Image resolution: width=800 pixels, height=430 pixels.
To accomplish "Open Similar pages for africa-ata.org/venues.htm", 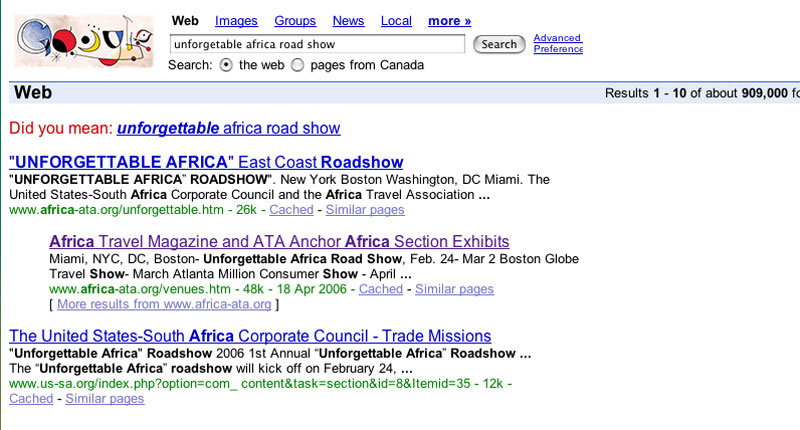I will [x=455, y=289].
